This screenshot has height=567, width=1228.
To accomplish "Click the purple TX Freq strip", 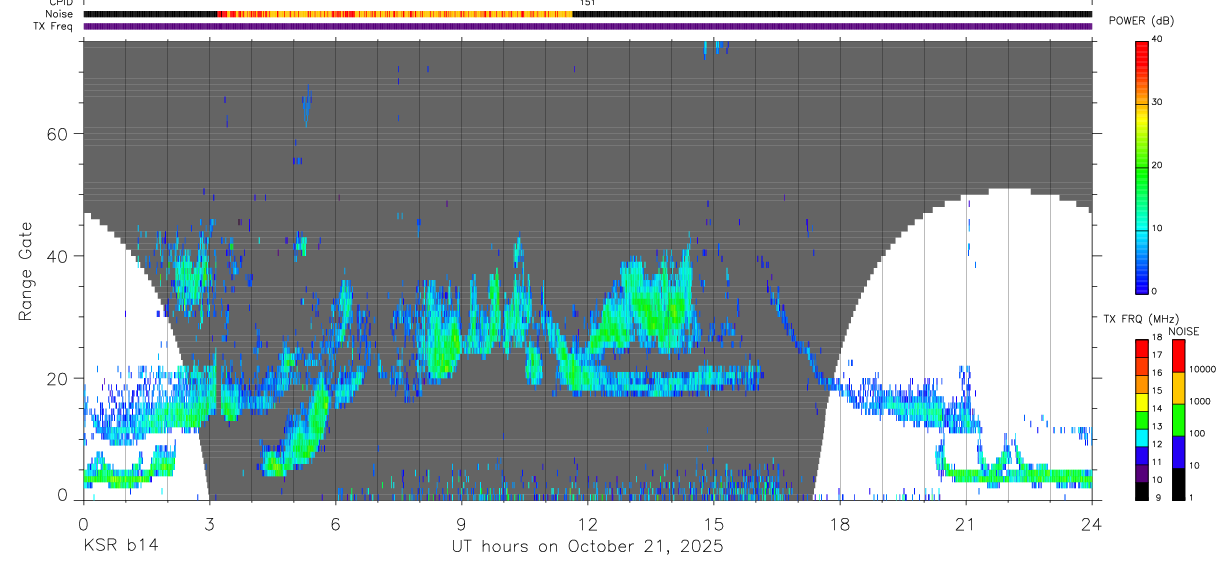I will click(587, 26).
